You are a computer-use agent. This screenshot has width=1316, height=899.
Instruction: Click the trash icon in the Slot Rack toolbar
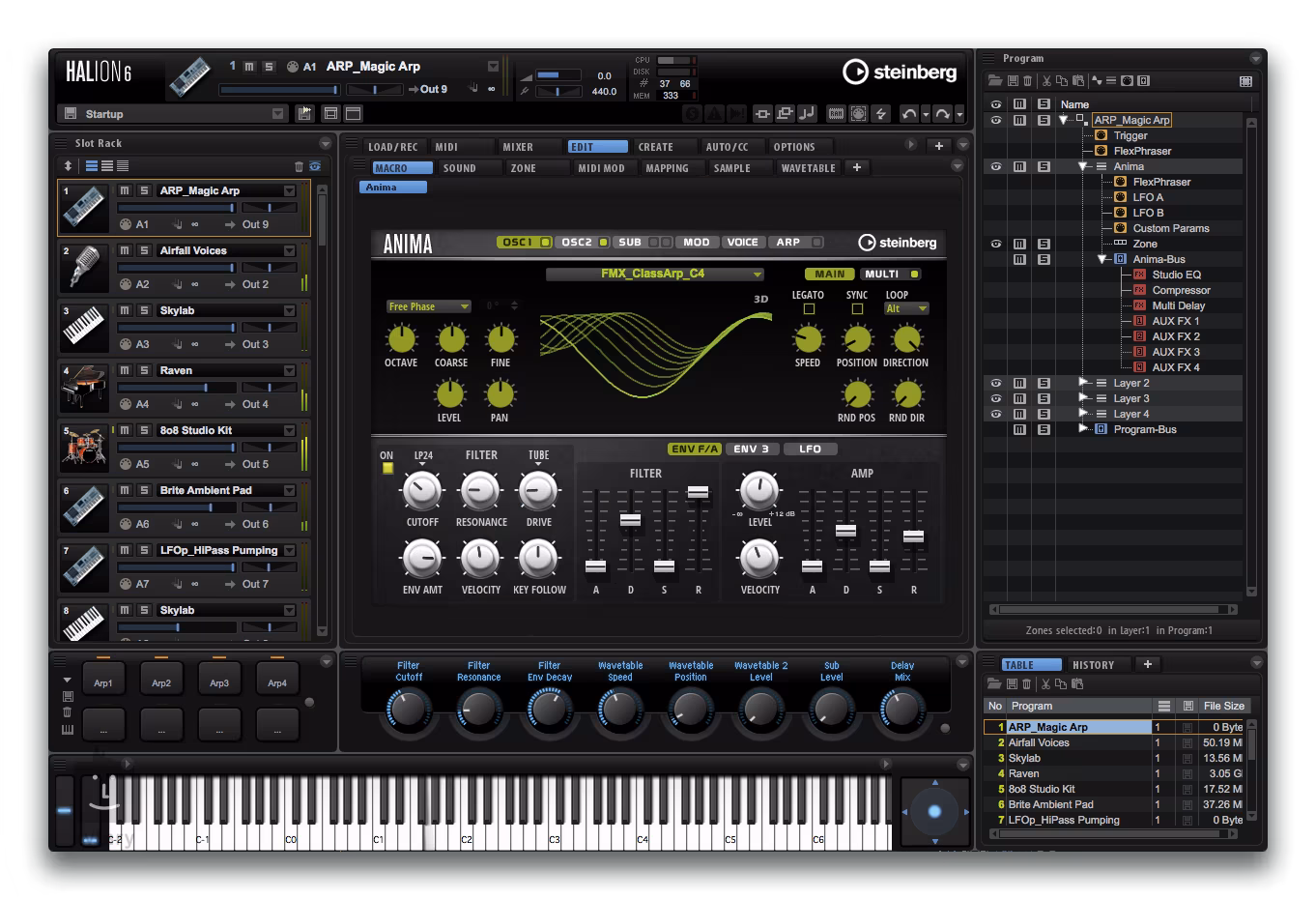pos(299,166)
